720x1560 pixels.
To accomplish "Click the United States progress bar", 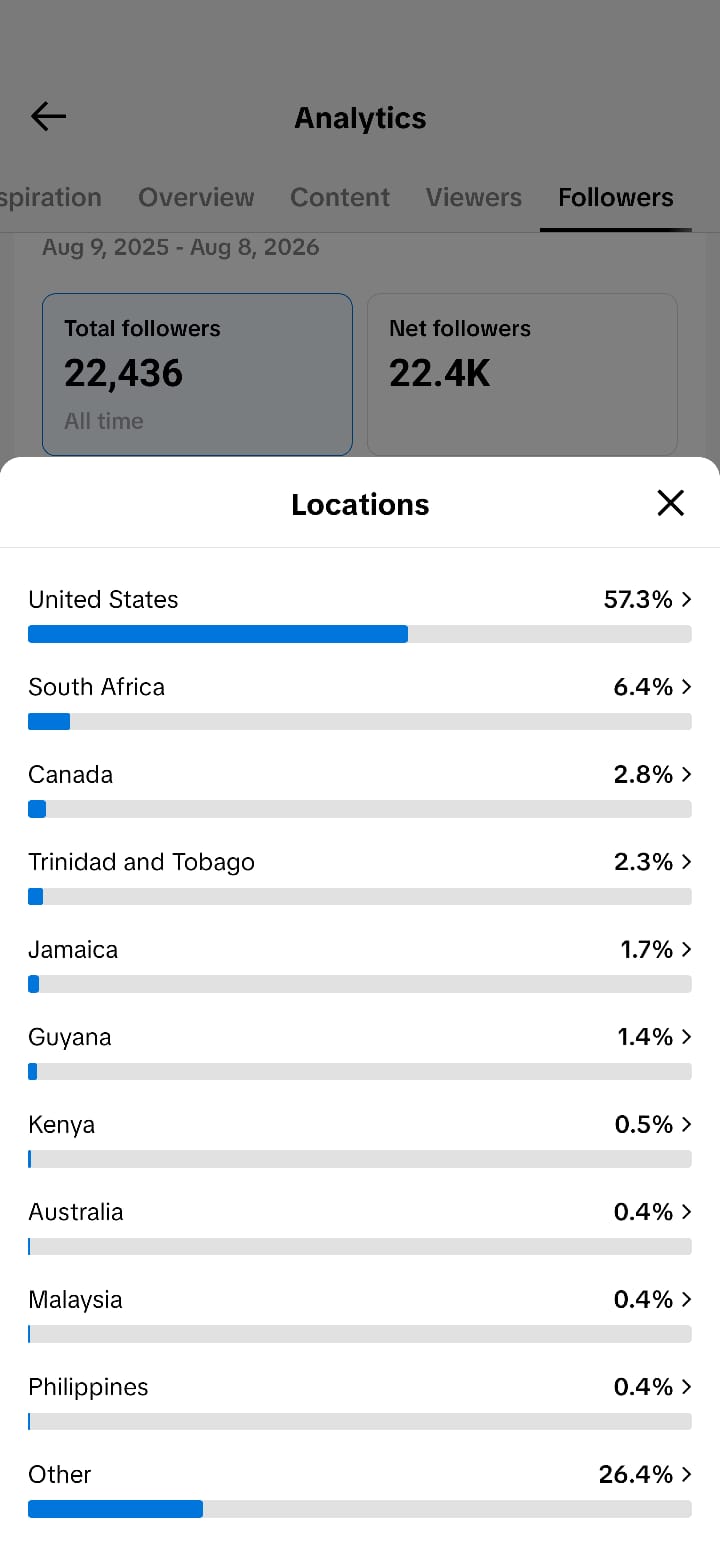I will coord(360,634).
